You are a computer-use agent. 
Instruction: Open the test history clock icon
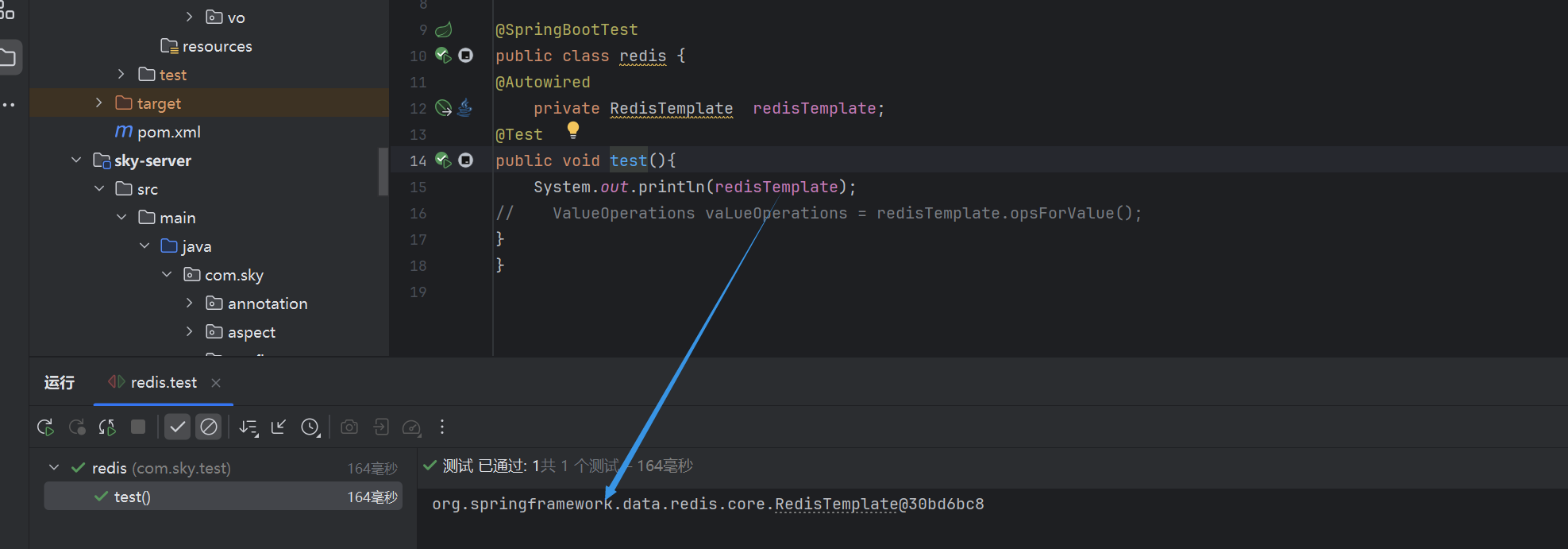310,427
